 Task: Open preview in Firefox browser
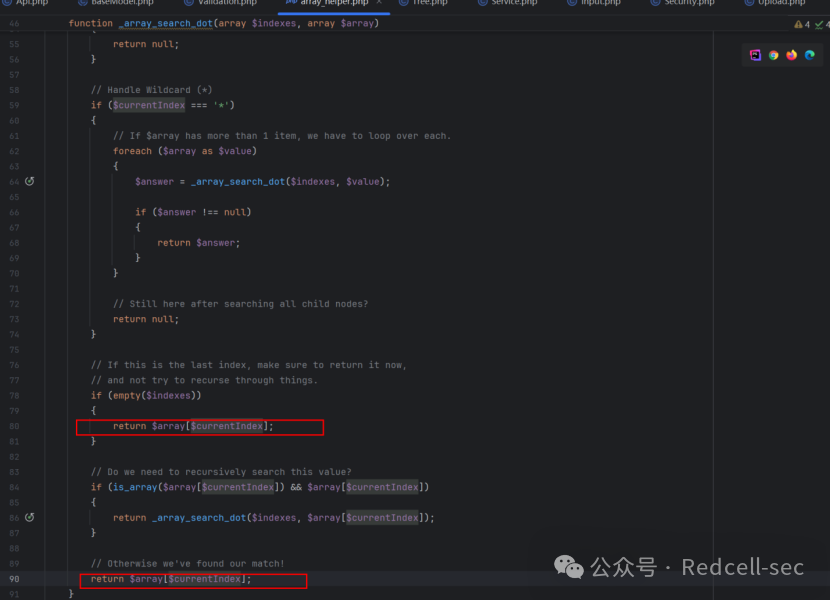[791, 55]
